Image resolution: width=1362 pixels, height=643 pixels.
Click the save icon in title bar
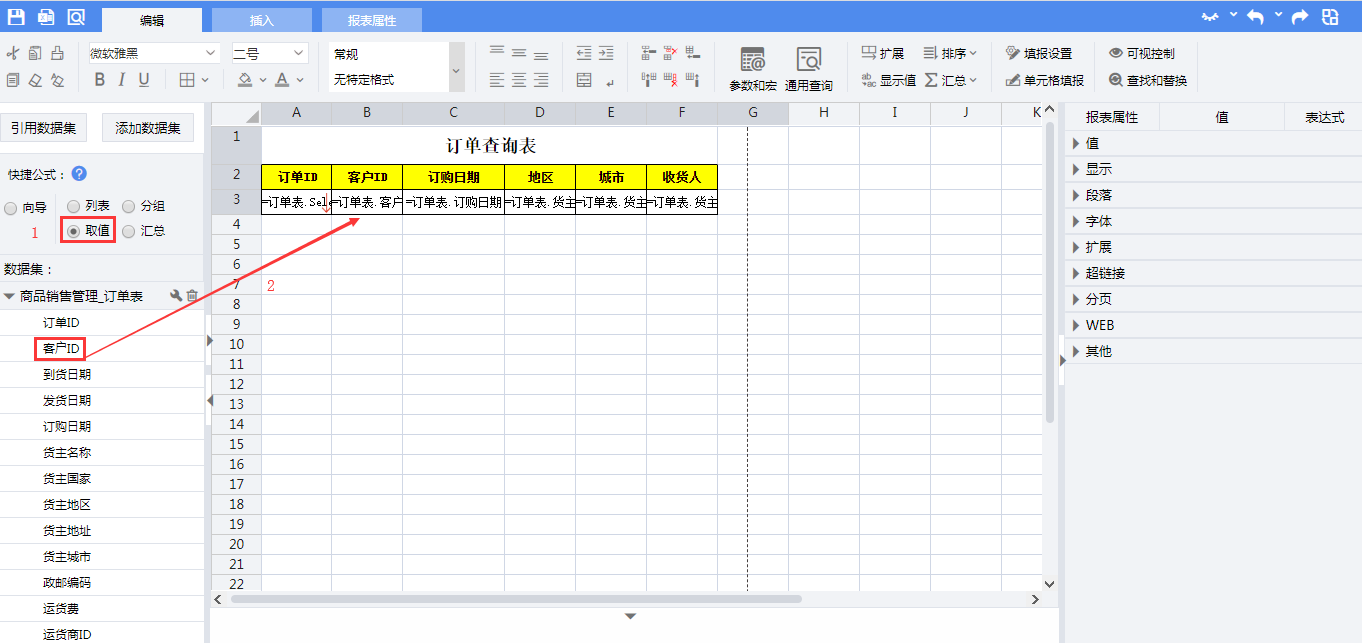16,17
